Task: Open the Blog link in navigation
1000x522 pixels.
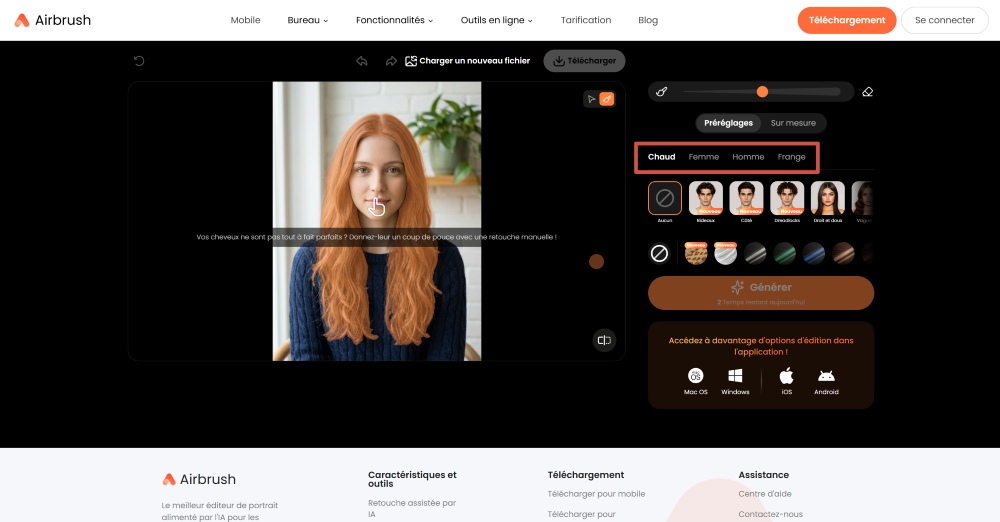Action: pos(648,20)
